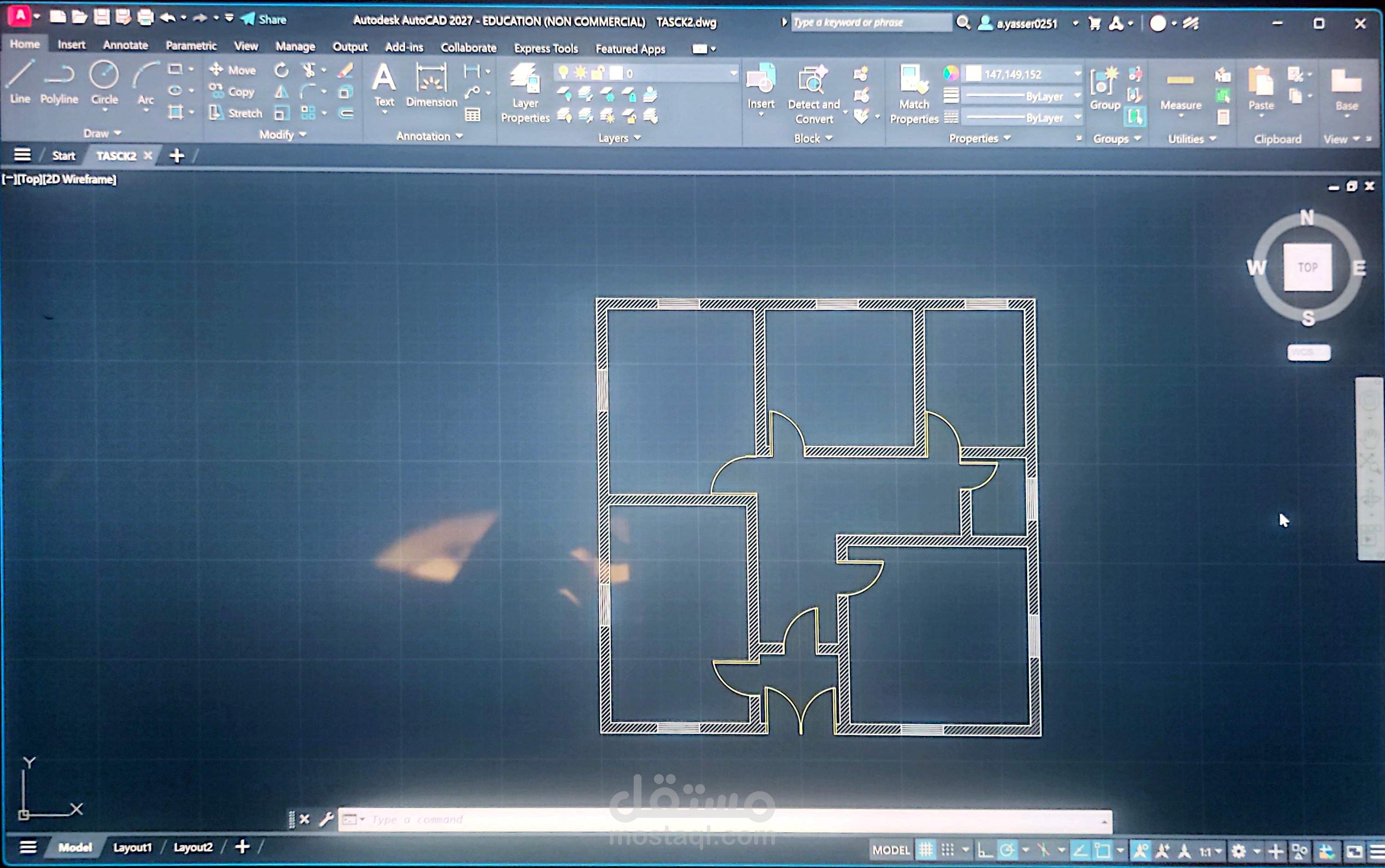Click the Hatch tool icon
This screenshot has width=1385, height=868.
pos(175,112)
